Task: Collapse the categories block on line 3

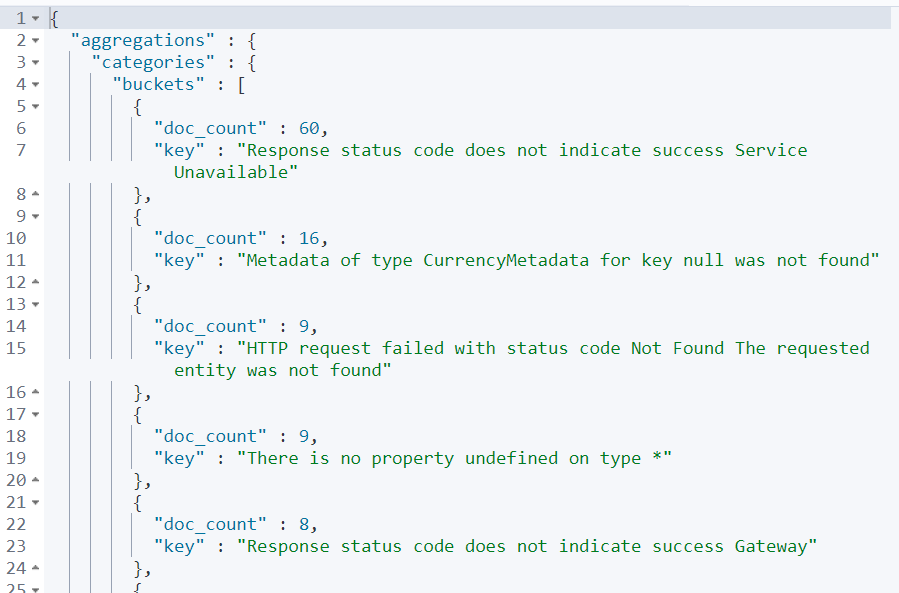Action: [x=36, y=63]
